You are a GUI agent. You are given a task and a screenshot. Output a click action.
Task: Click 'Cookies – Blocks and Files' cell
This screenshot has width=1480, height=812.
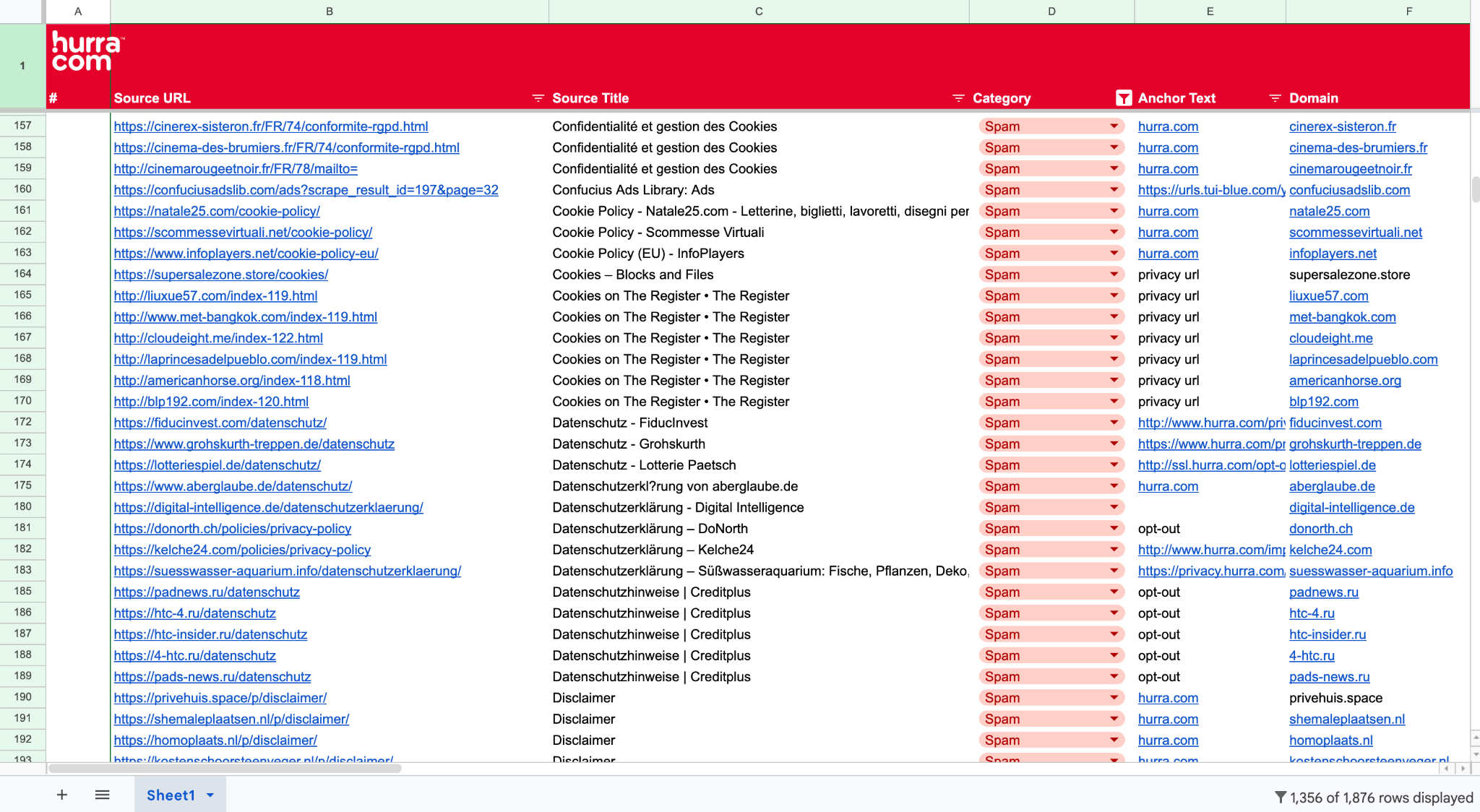pyautogui.click(x=633, y=275)
